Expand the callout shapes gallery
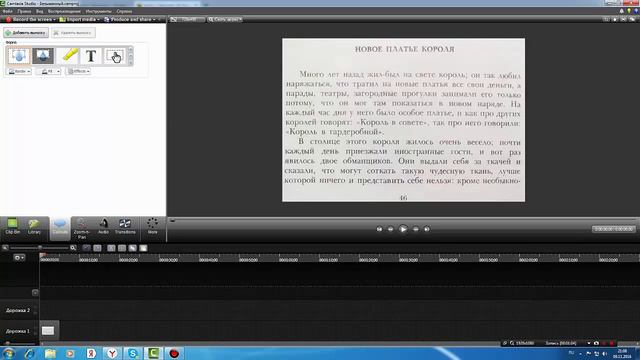 [131, 62]
